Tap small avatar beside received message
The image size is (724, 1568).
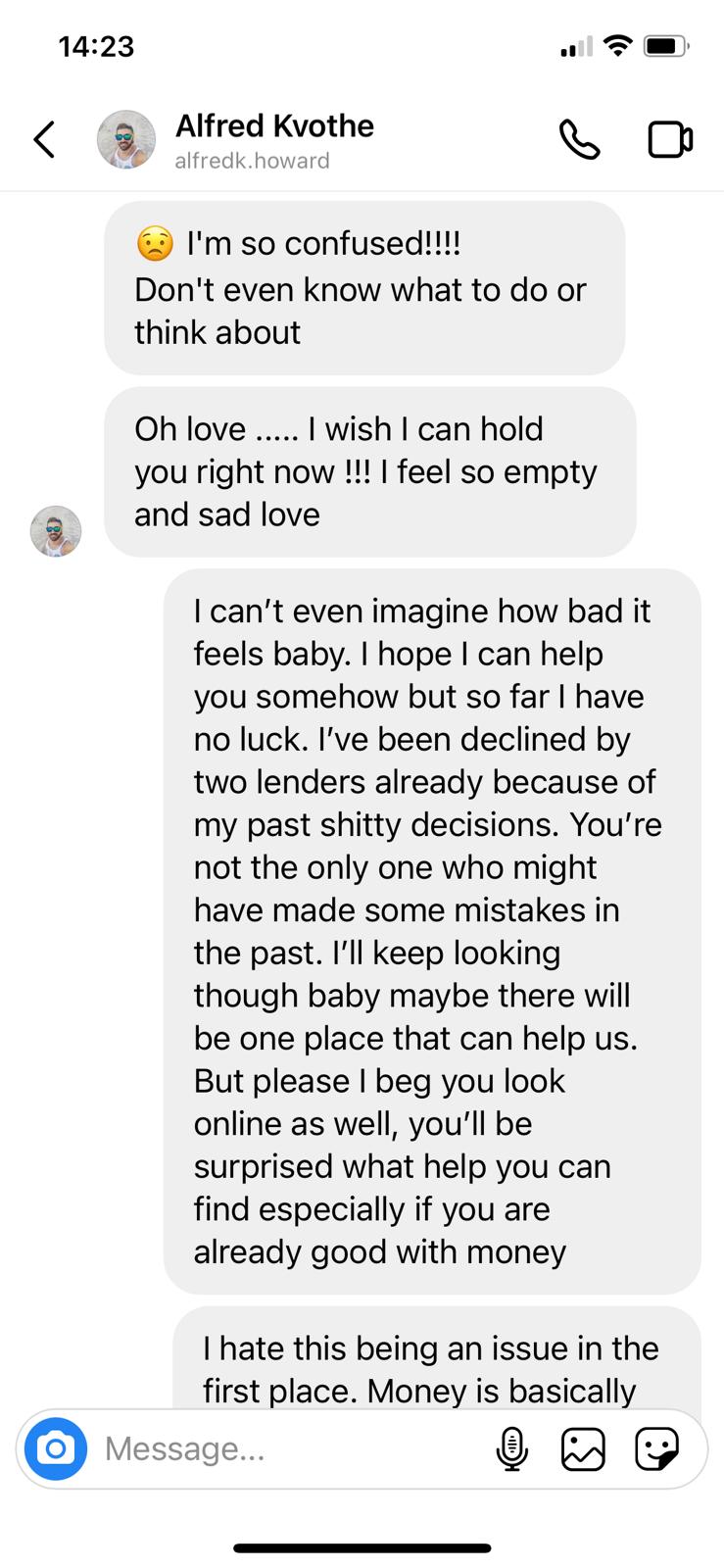coord(56,531)
